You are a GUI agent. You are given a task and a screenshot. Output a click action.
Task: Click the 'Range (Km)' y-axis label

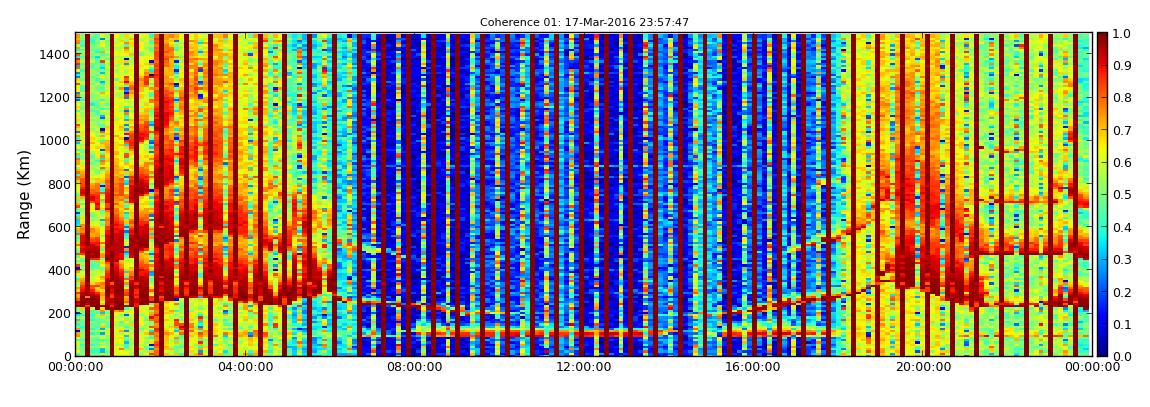24,194
